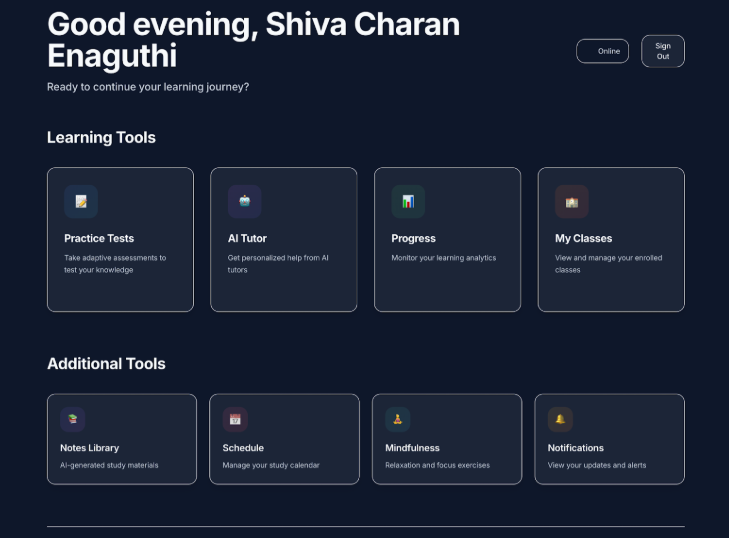The width and height of the screenshot is (729, 538).
Task: Click the Practice Tests notepad icon
Action: [81, 201]
